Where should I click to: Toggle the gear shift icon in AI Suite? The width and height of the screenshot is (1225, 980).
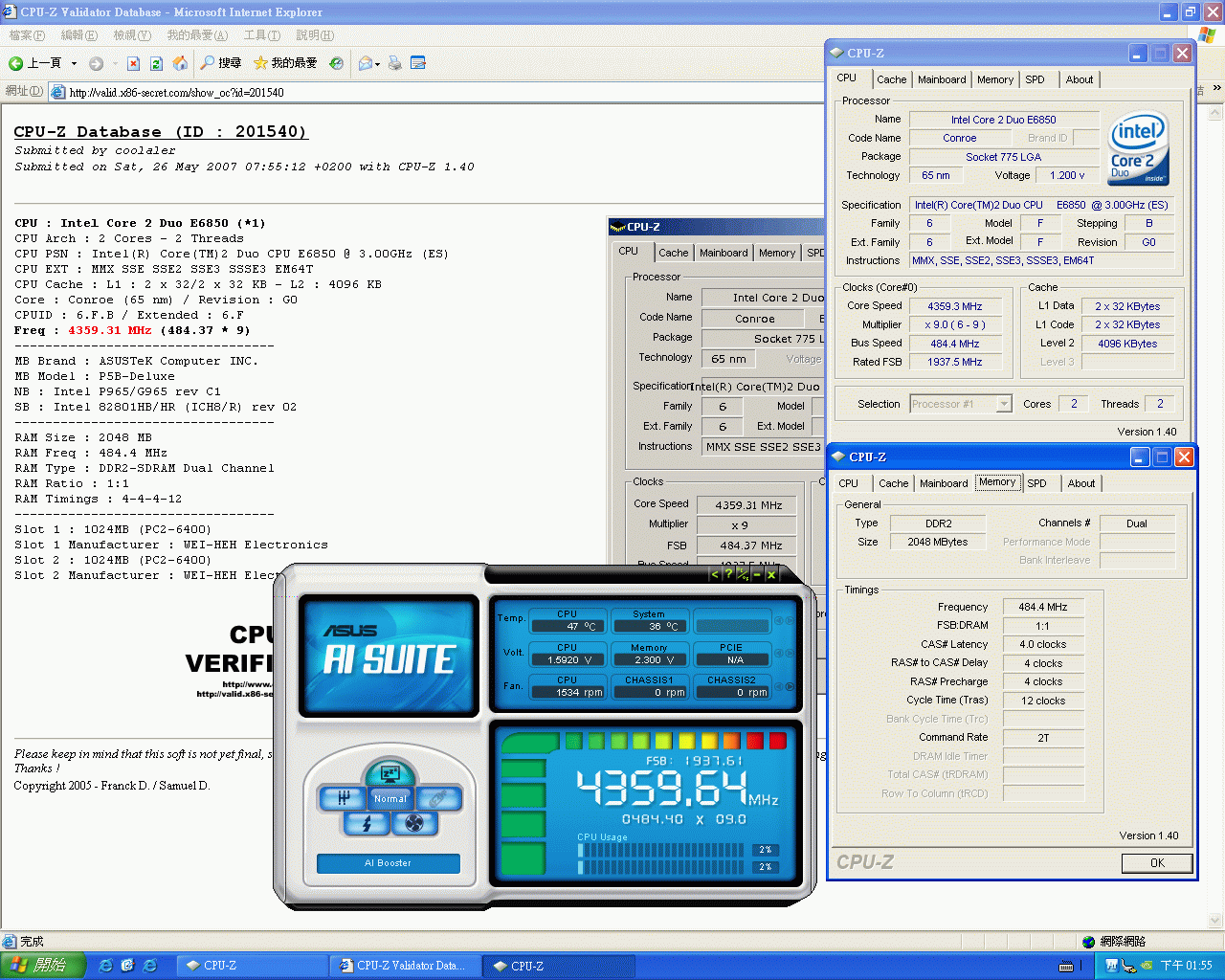342,797
